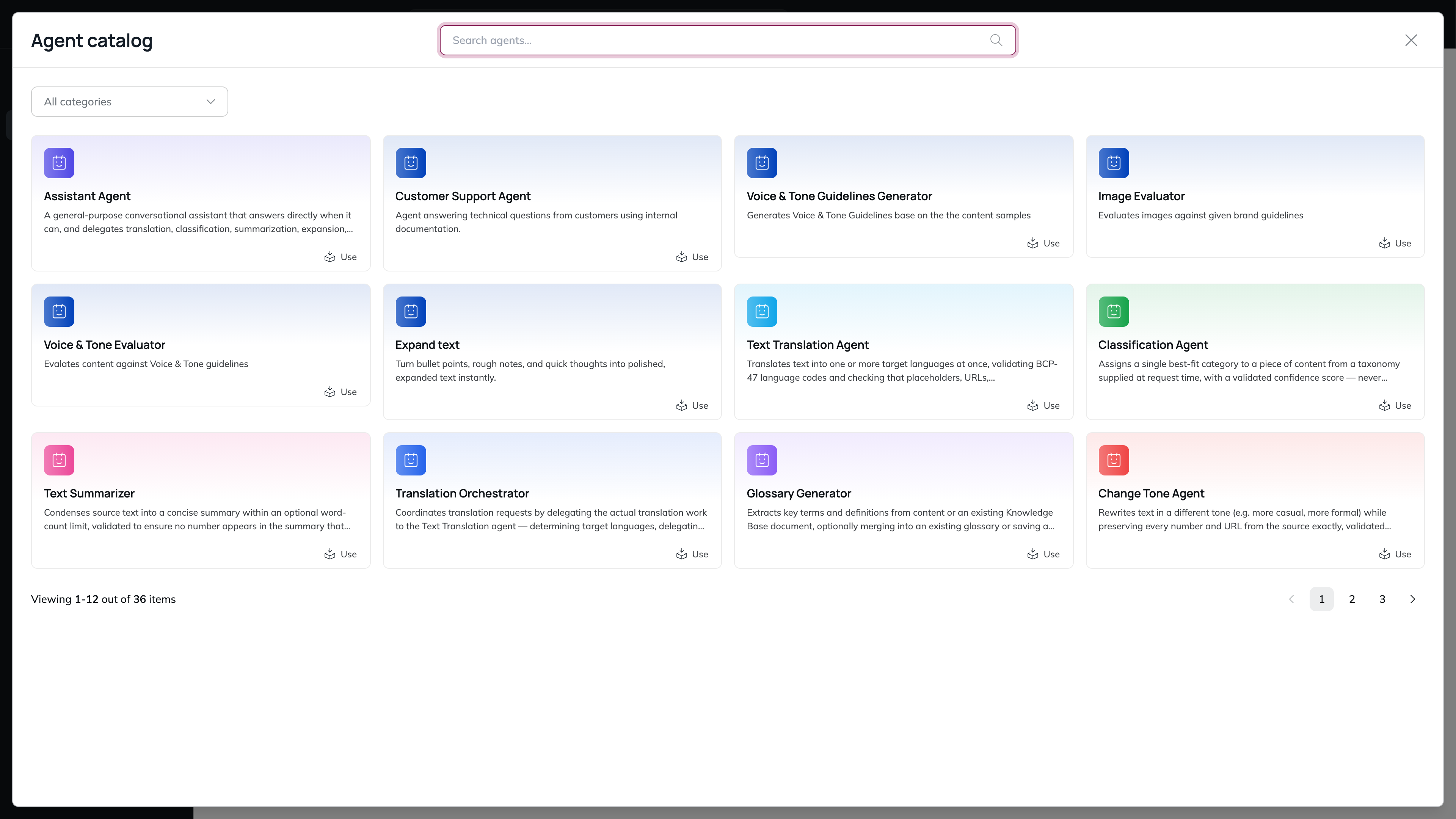Use the Classification Agent
This screenshot has width=1456, height=819.
(x=1395, y=406)
